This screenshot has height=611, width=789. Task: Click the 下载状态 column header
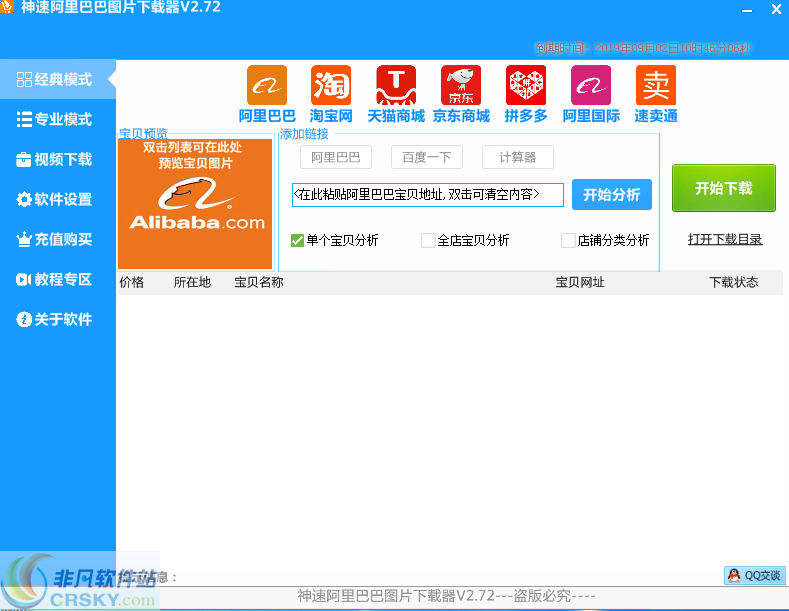(734, 282)
